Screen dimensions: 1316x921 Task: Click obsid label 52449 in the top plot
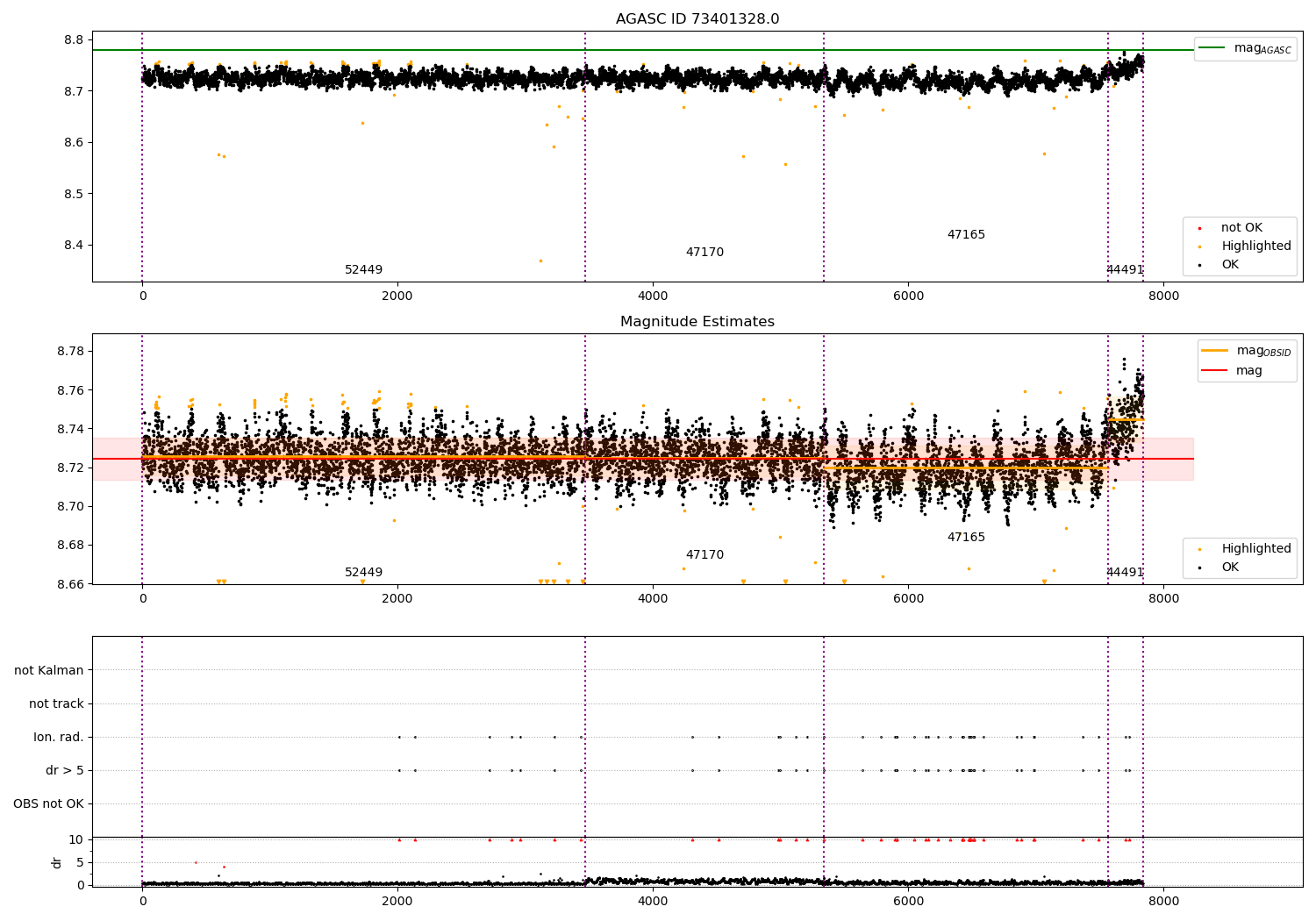(363, 270)
